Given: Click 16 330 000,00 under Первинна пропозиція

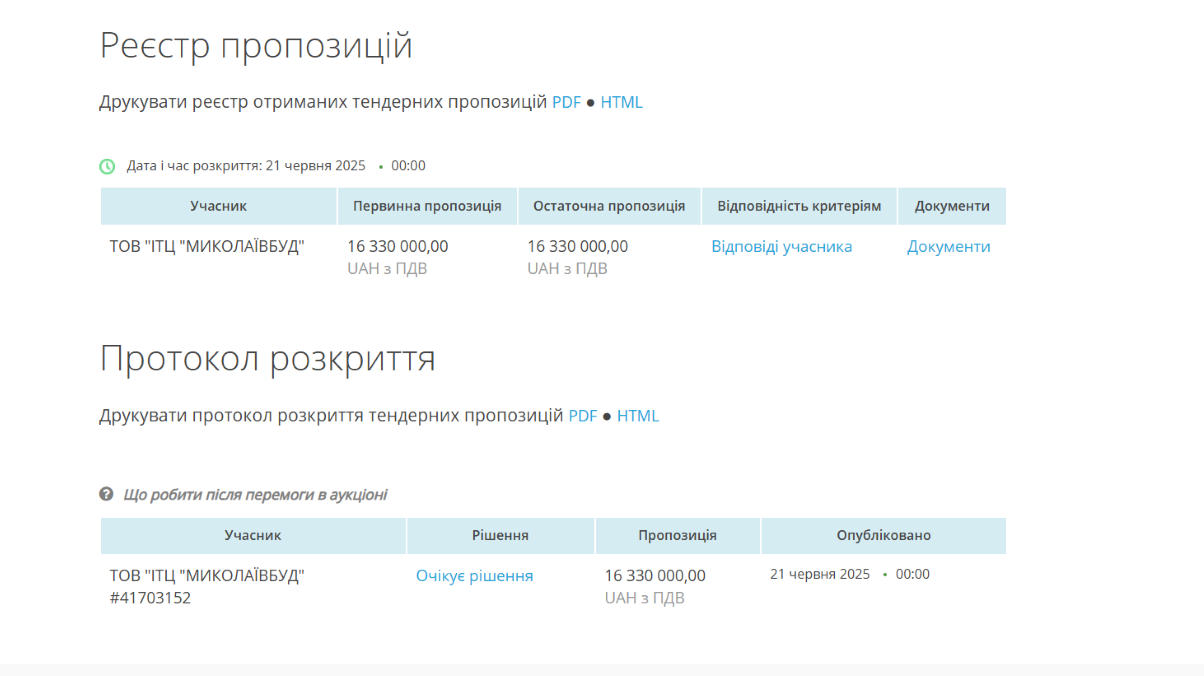Looking at the screenshot, I should coord(398,246).
